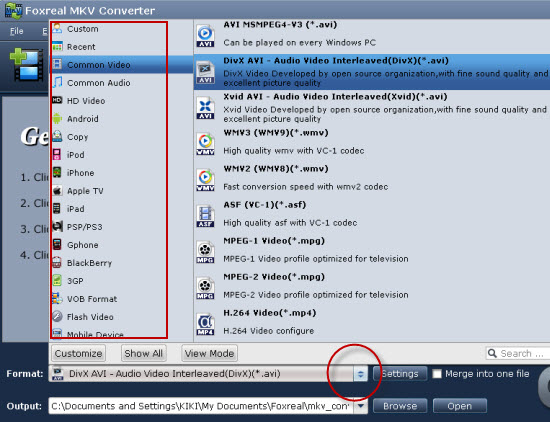Click the Customize button
Screen dimensions: 550x422
(79, 353)
